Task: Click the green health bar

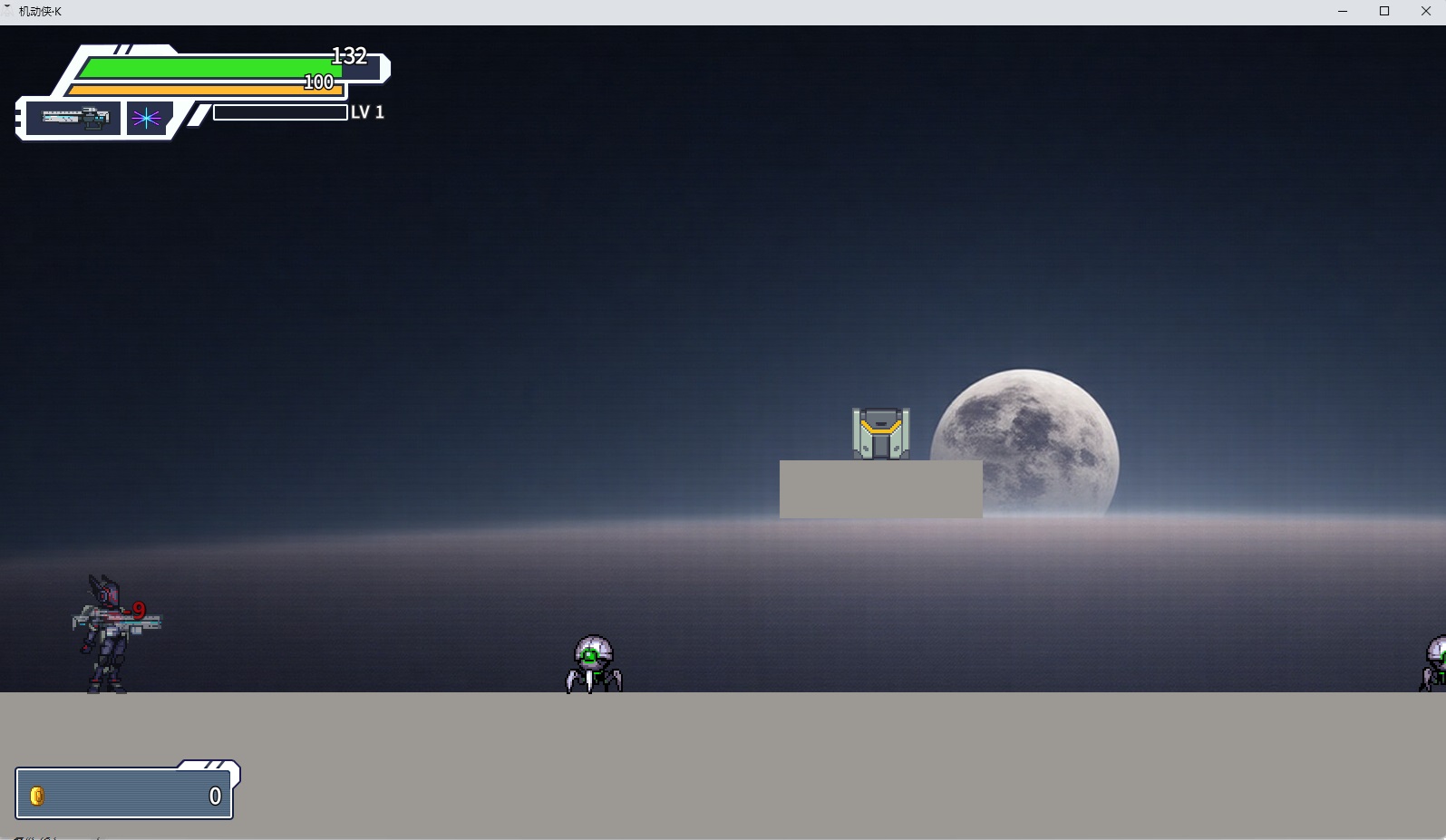Action: 204,68
